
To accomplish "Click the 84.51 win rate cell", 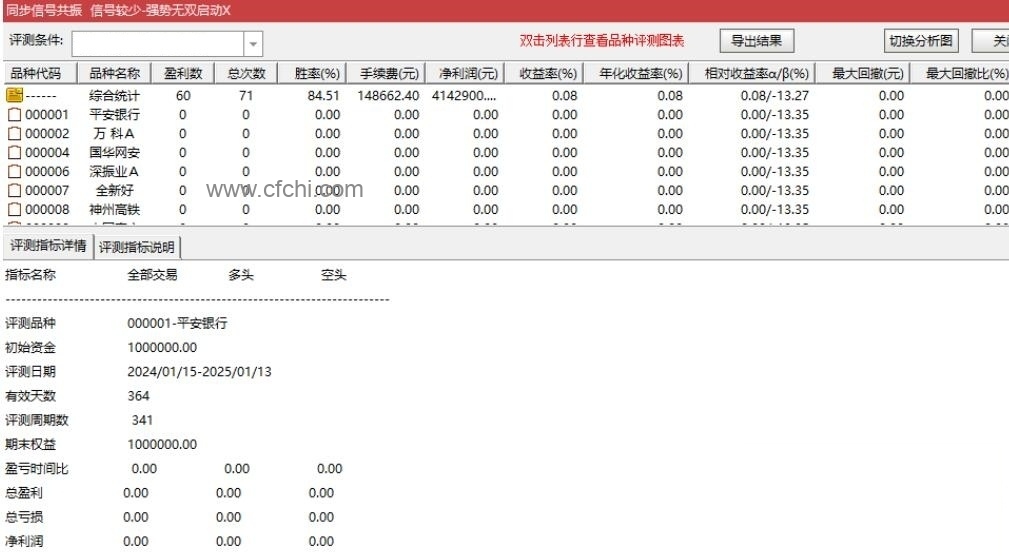I will (324, 96).
